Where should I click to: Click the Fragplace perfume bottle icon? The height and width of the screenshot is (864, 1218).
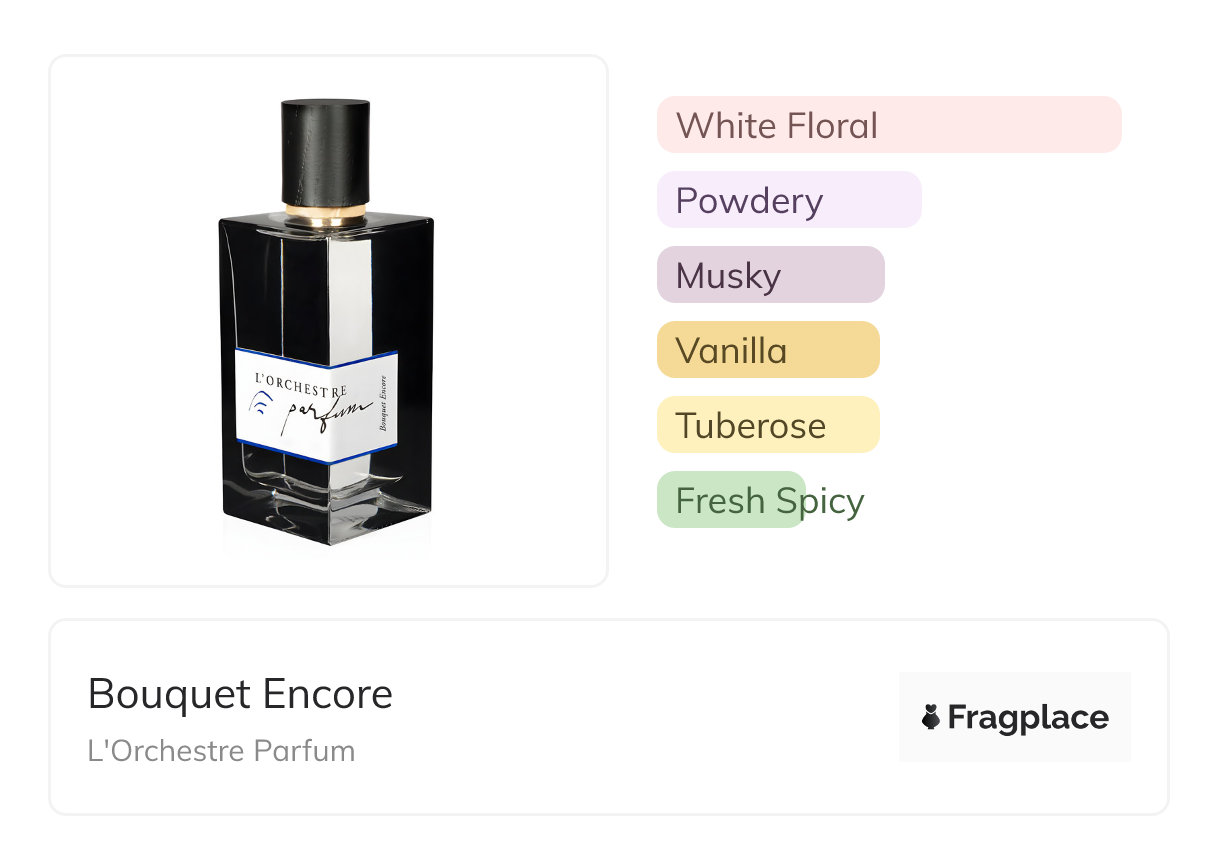click(x=931, y=717)
